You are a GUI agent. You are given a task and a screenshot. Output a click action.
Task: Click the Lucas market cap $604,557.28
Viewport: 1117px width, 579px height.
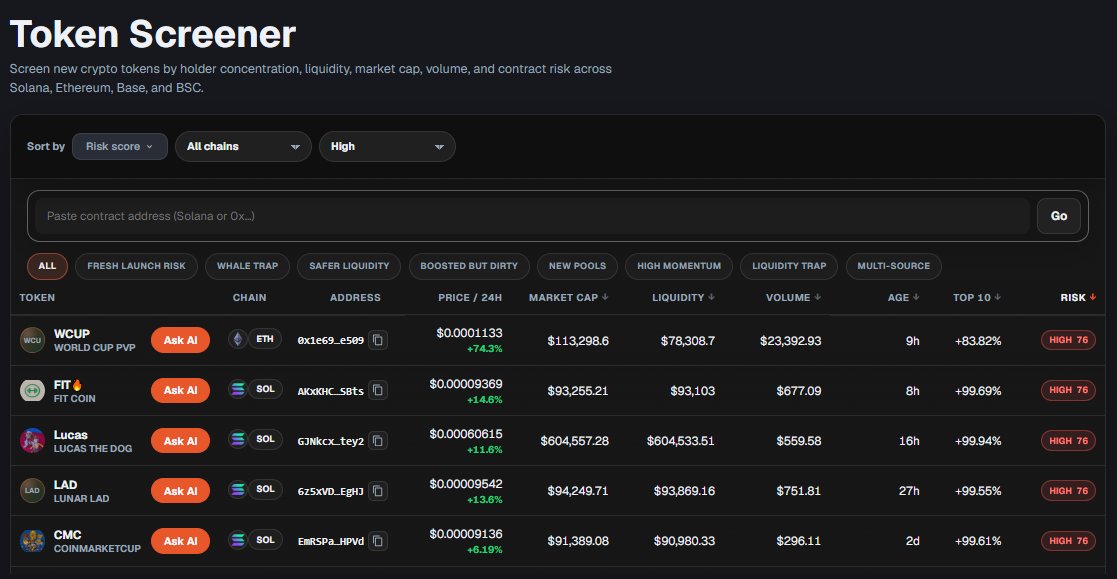574,441
